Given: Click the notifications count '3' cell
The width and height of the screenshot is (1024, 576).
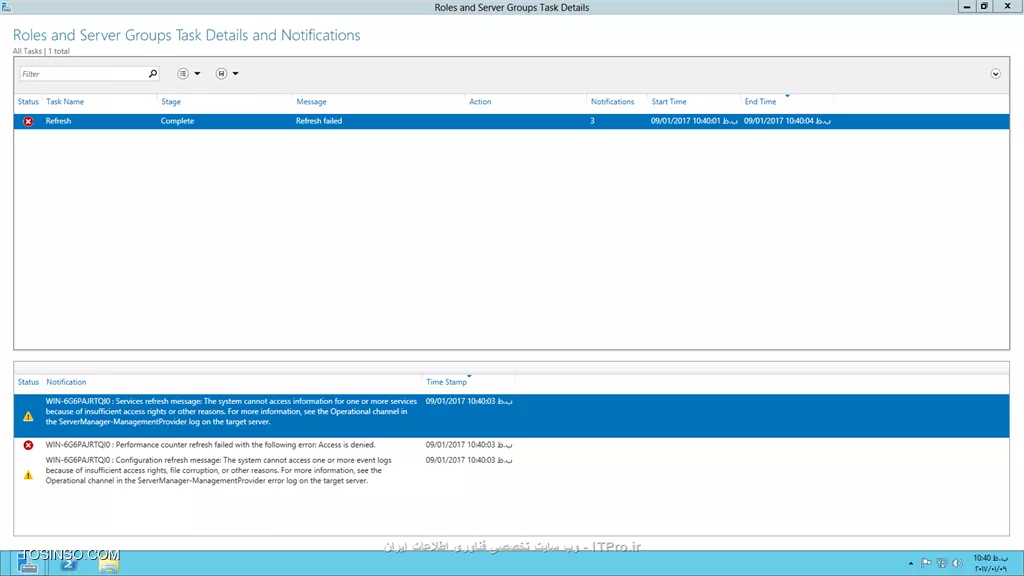Looking at the screenshot, I should point(592,121).
